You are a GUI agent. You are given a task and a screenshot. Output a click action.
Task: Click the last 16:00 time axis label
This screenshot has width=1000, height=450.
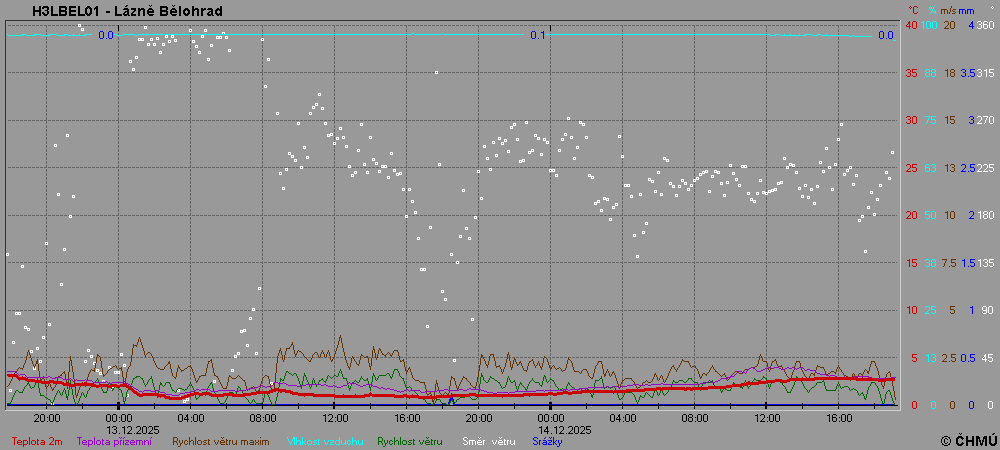tap(838, 417)
